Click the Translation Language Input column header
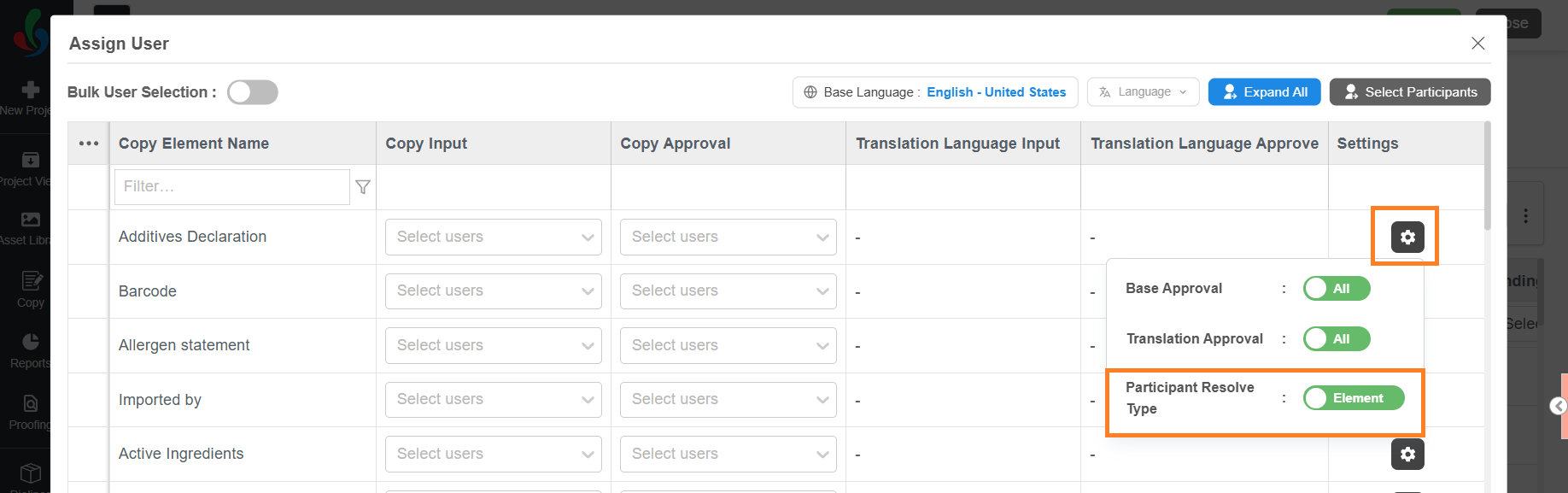This screenshot has height=493, width=1568. [958, 144]
